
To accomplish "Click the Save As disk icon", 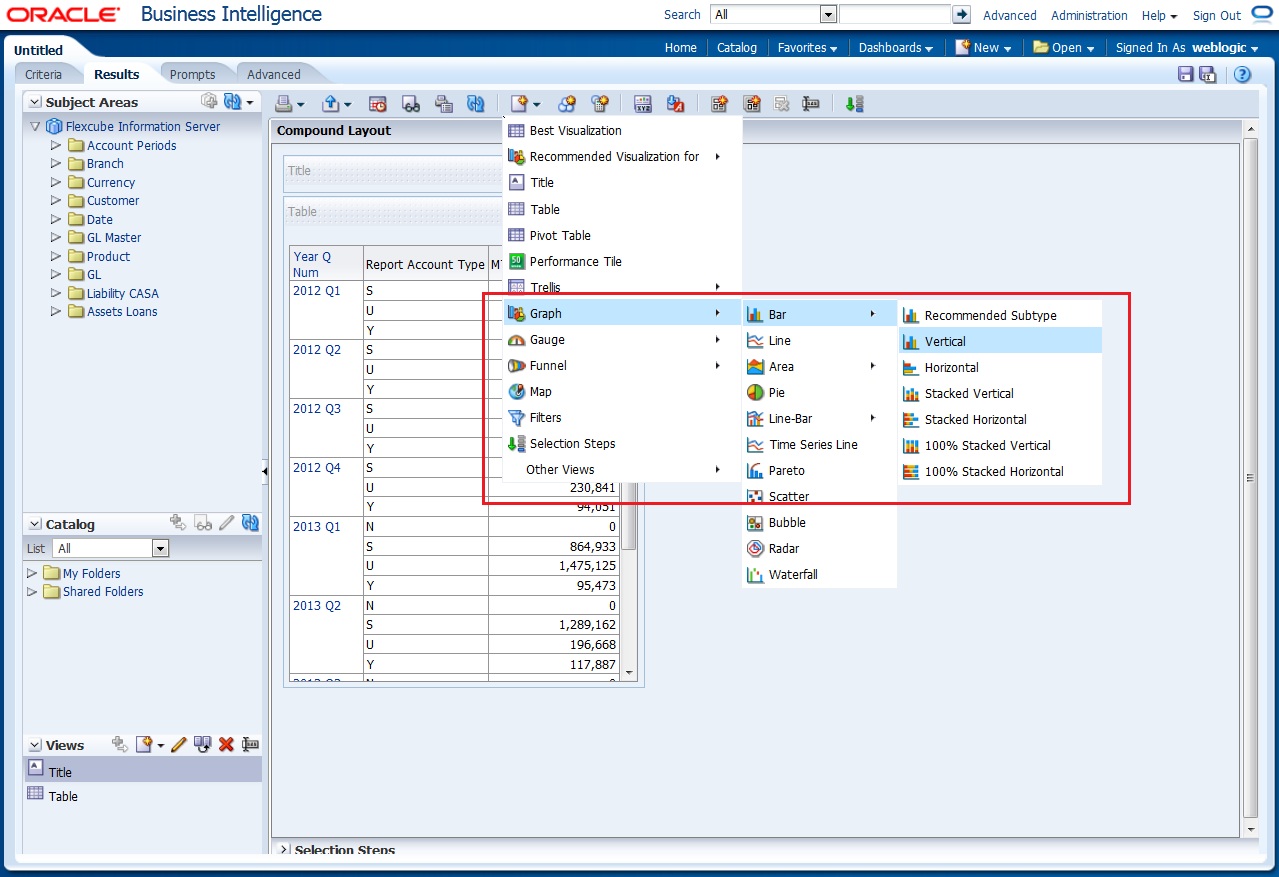I will (1207, 74).
